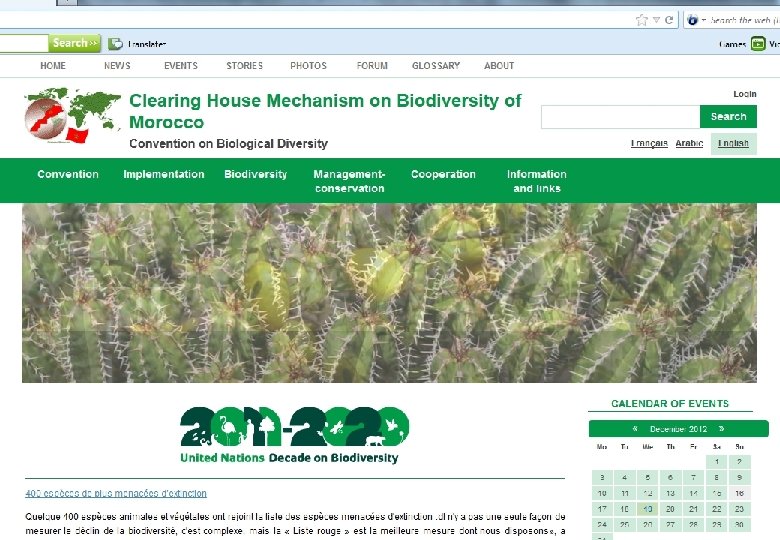Open EVENTS in the top navigation
The image size is (780, 540).
point(181,66)
